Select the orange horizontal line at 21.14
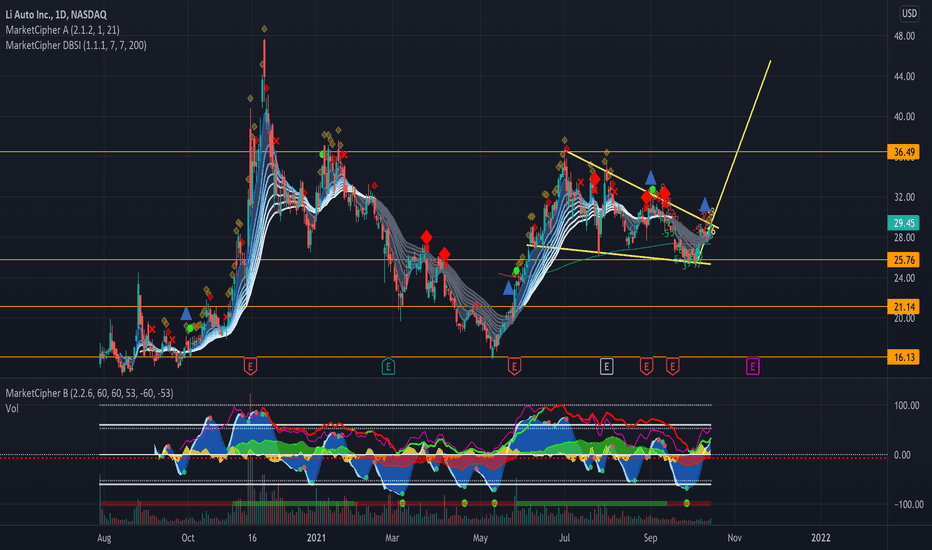Screen dimensions: 932x550 tap(443, 307)
